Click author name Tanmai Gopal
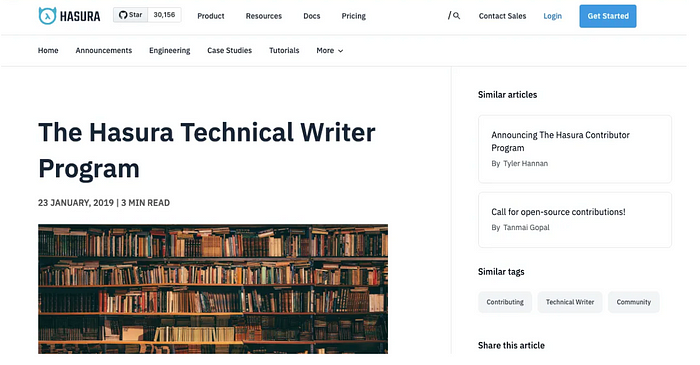700x365 pixels. click(x=526, y=227)
